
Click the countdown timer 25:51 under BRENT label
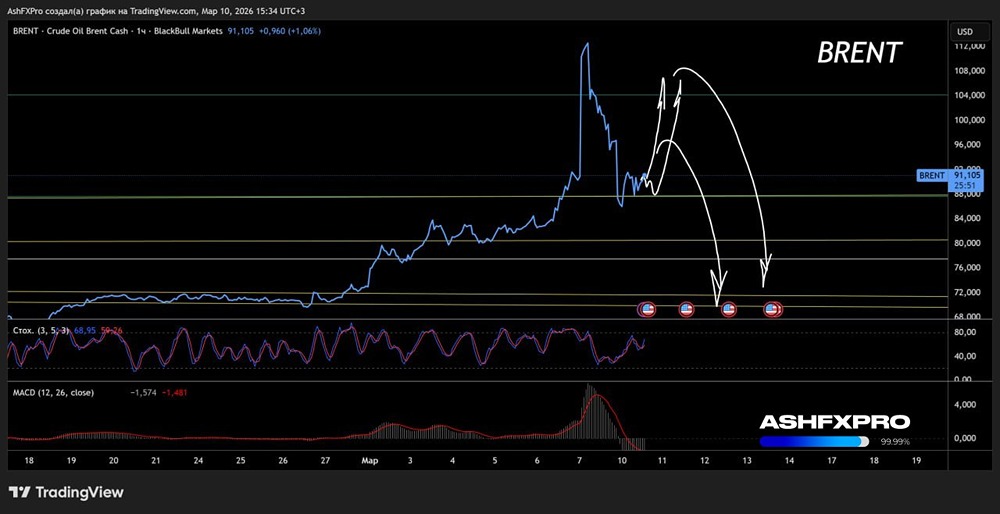coord(966,185)
